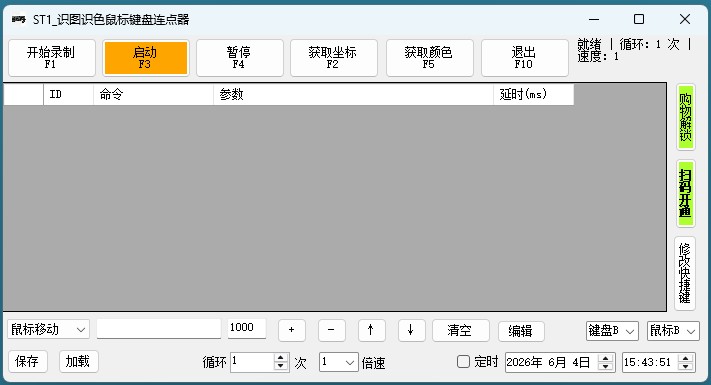Pause using the 暂停 F4 button
Viewport: 711px width, 385px height.
[x=239, y=58]
